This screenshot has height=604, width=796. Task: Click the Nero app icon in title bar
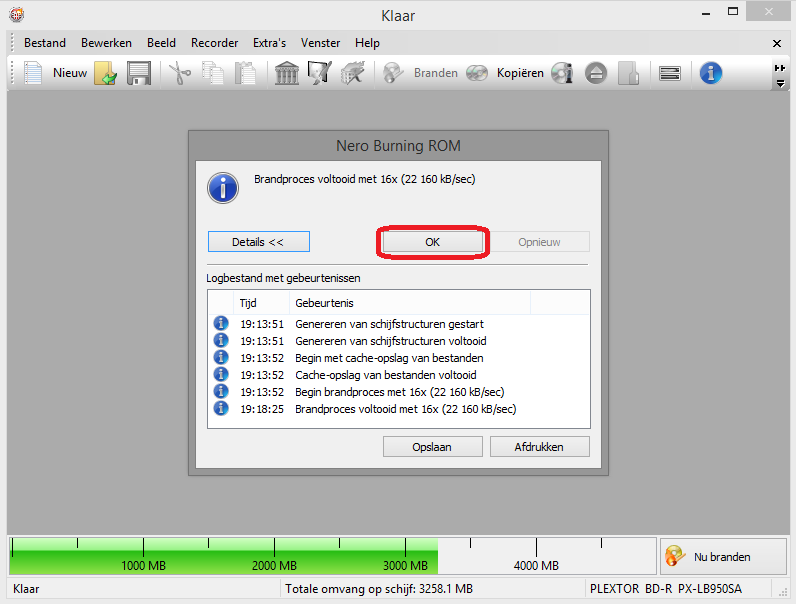coord(16,14)
